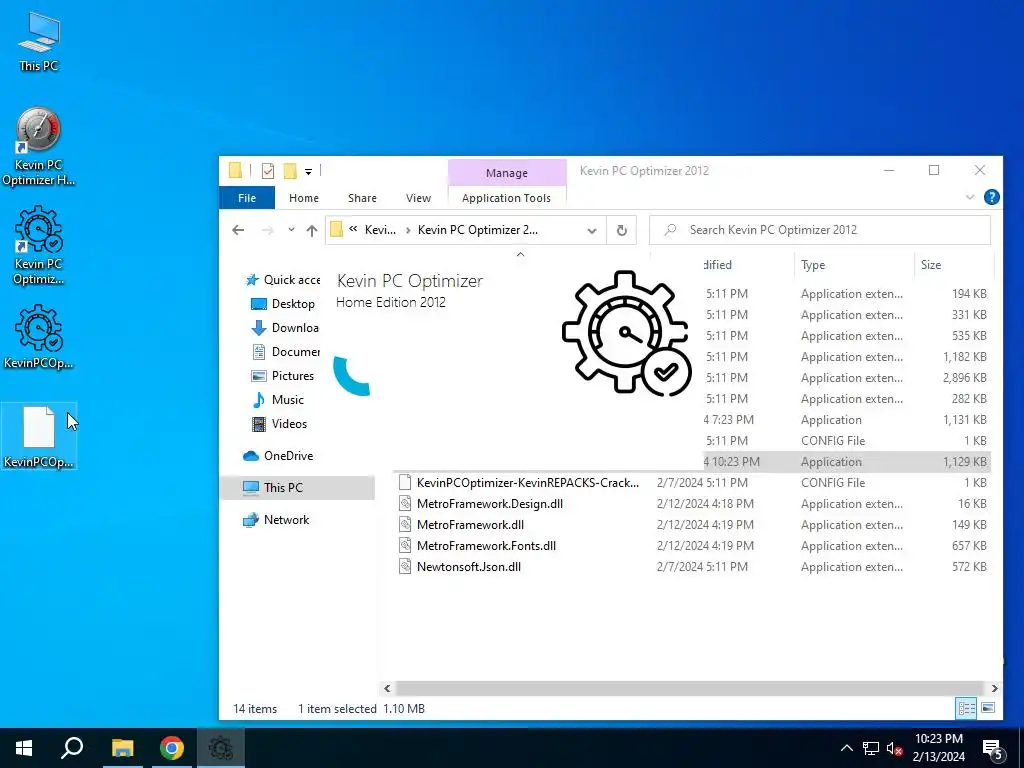Image resolution: width=1024 pixels, height=768 pixels.
Task: Click the 1,131 KB size cell
Action: click(x=965, y=420)
